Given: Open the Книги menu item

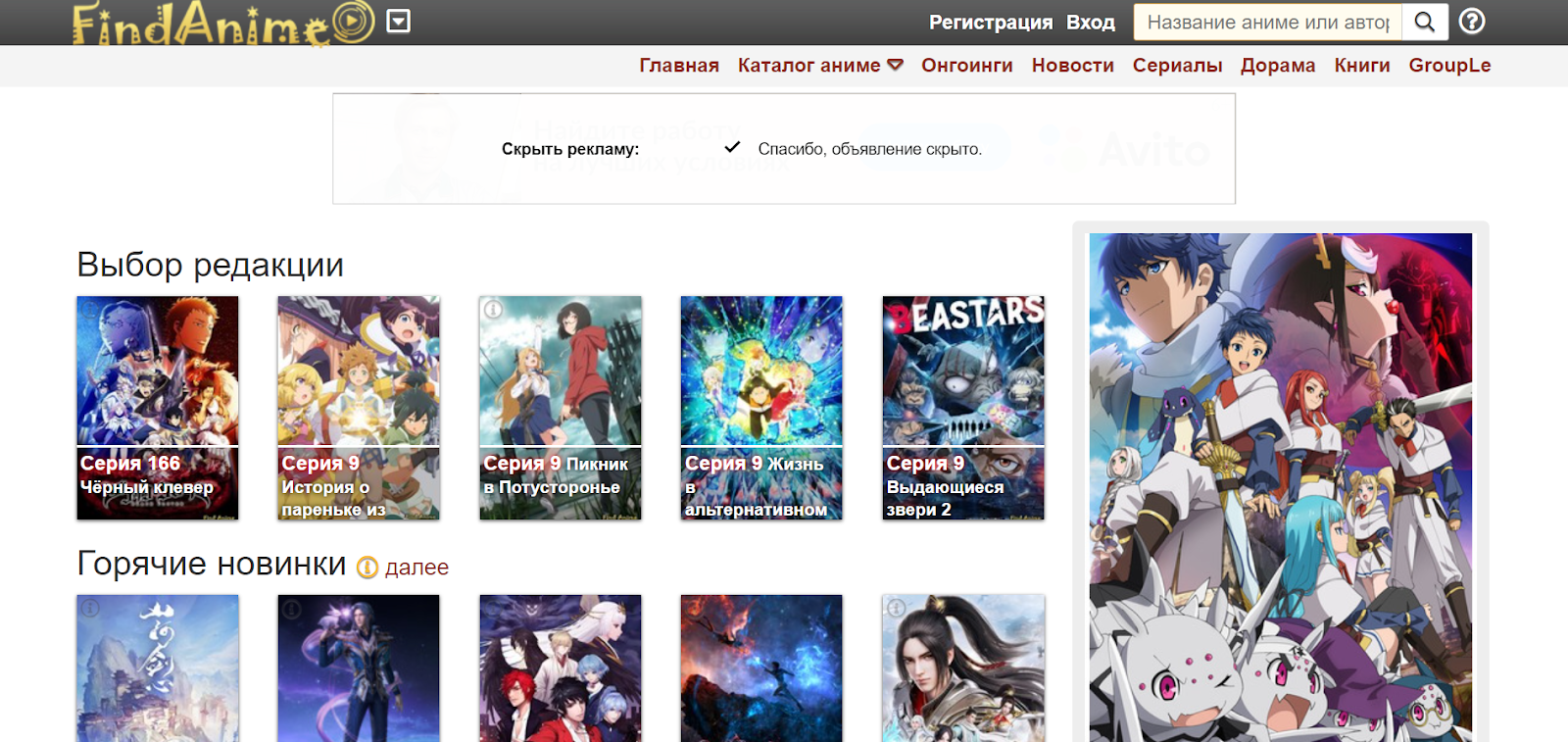Looking at the screenshot, I should (x=1362, y=66).
